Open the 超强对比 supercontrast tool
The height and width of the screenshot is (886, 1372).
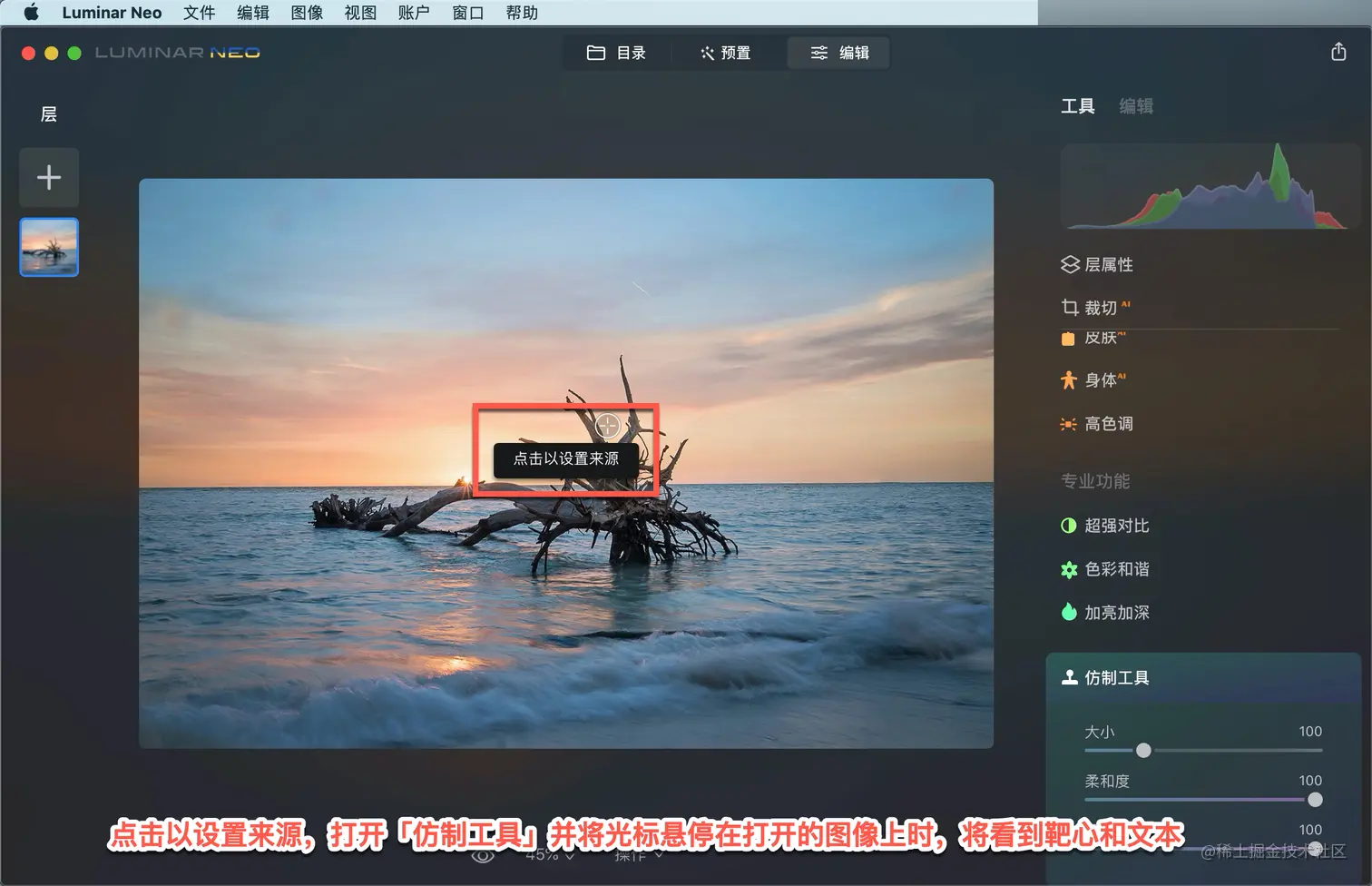click(1105, 526)
